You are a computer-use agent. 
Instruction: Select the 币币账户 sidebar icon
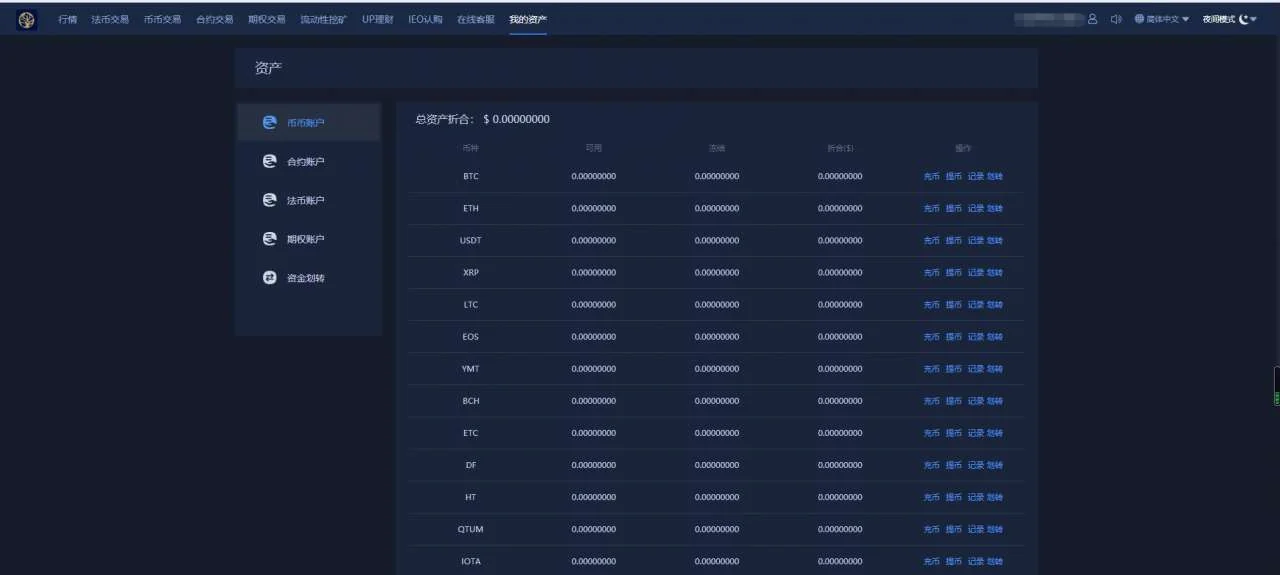click(269, 122)
